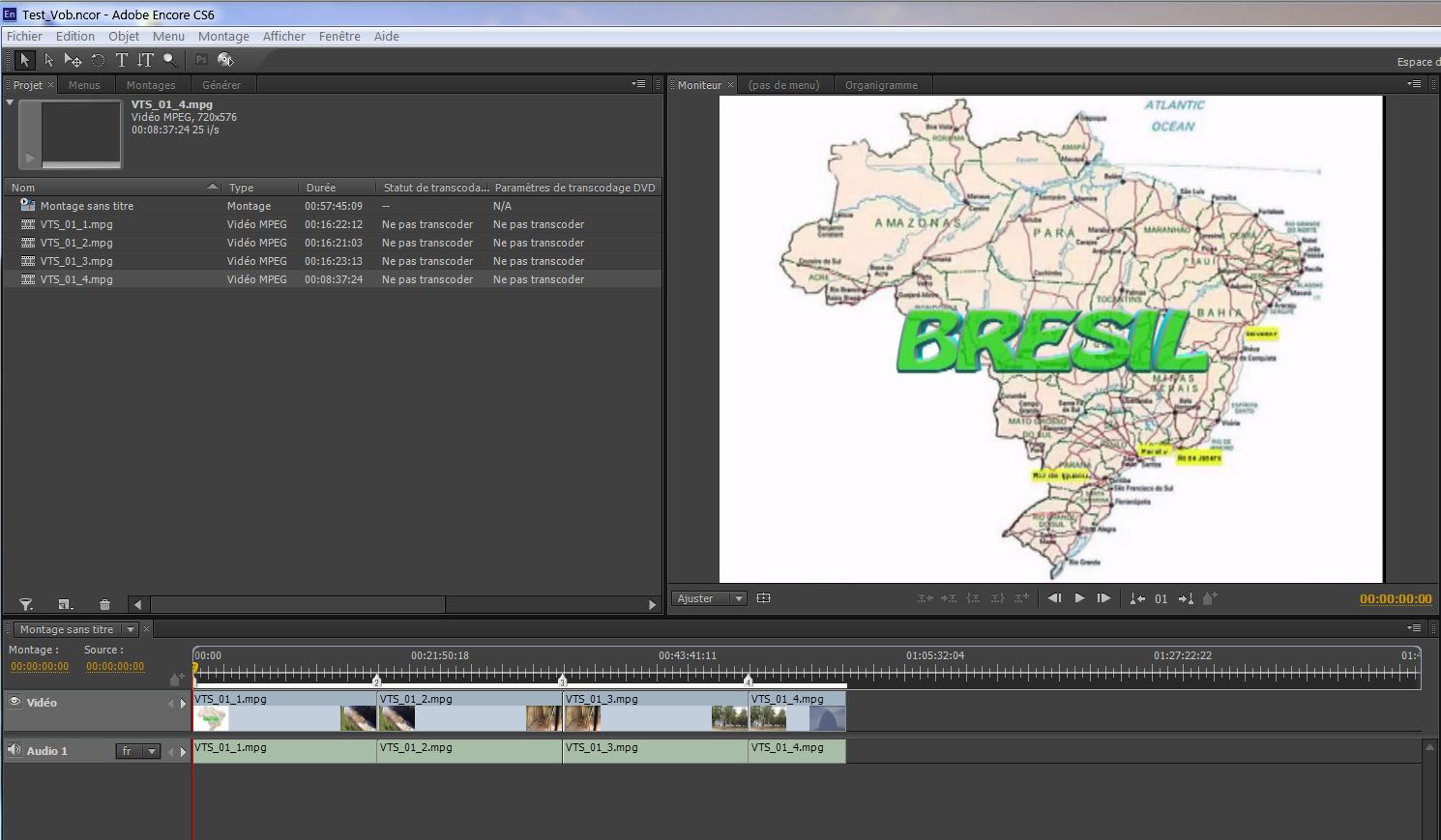Select the Direct Select tool
The image size is (1441, 840).
[48, 60]
